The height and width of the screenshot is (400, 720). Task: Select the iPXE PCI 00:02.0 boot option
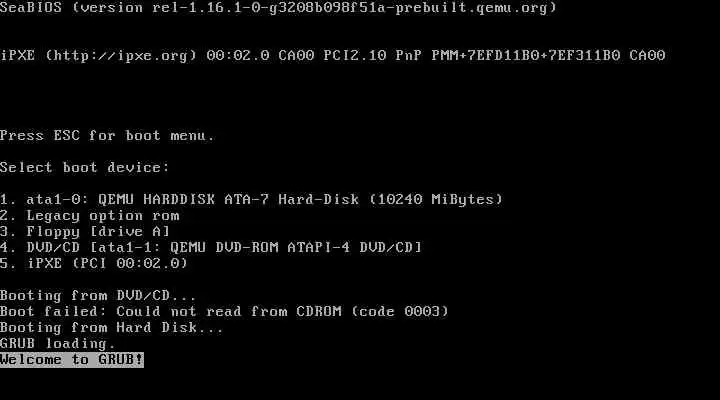point(94,263)
